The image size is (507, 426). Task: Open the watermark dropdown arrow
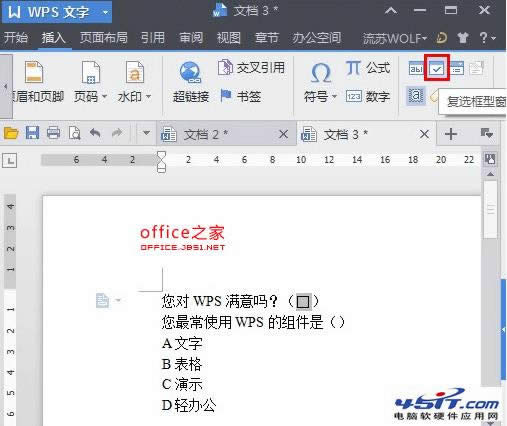click(x=149, y=97)
